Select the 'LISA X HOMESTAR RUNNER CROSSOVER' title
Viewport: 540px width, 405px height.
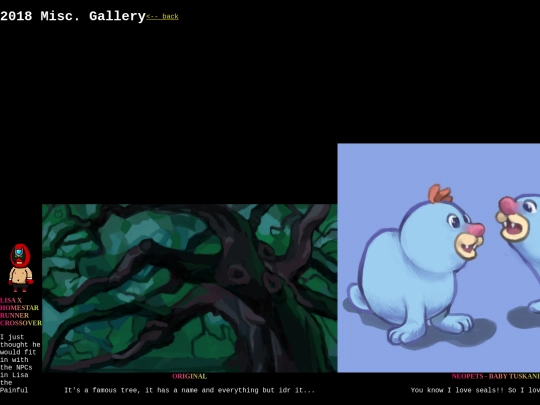pyautogui.click(x=21, y=312)
